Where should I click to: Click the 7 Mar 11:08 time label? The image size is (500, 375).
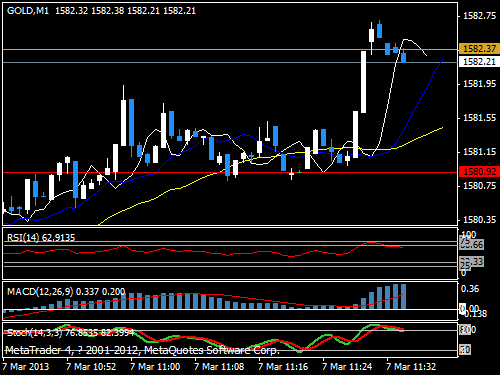tap(219, 367)
